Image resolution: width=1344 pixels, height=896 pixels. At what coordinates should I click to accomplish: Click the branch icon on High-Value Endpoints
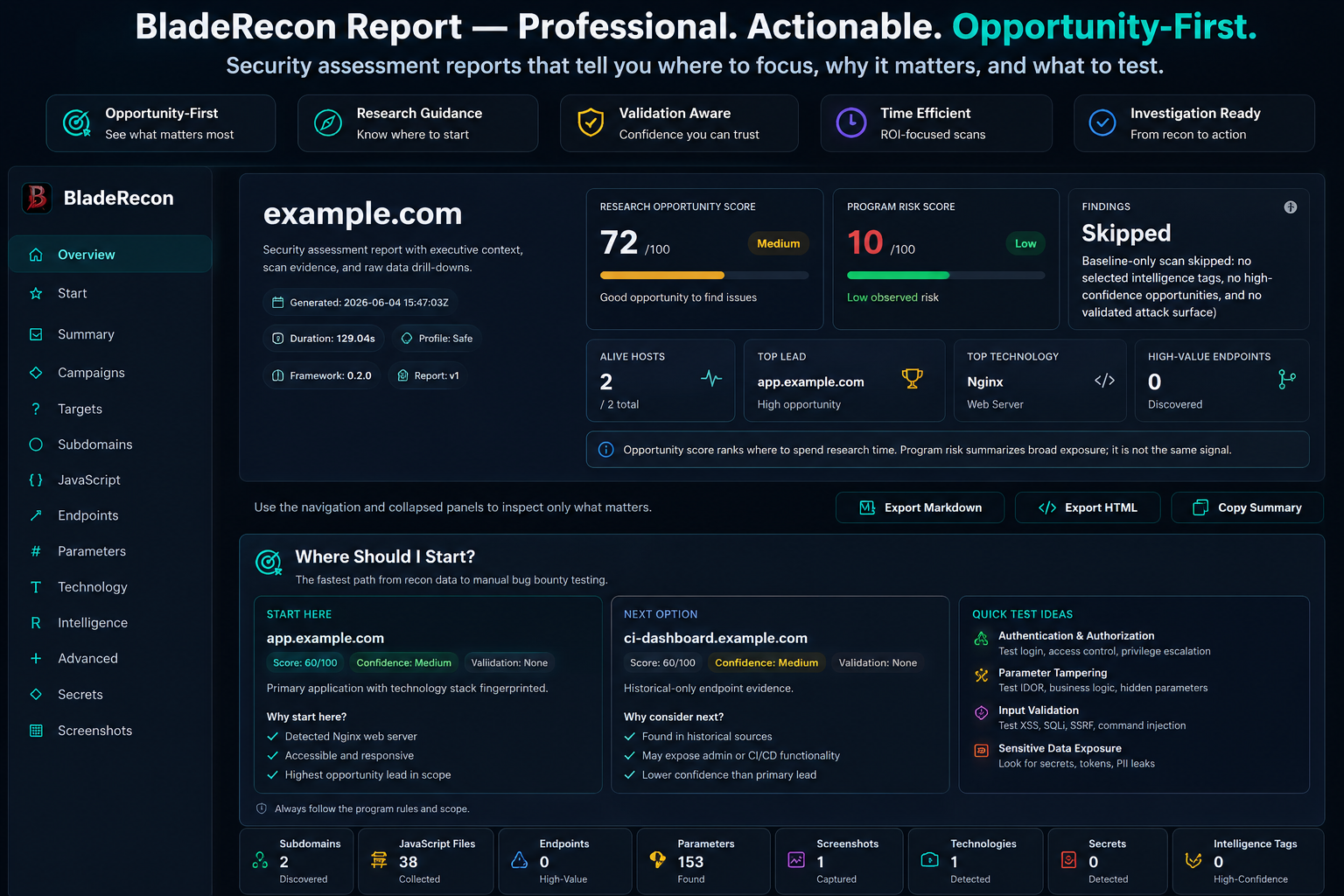(1286, 379)
